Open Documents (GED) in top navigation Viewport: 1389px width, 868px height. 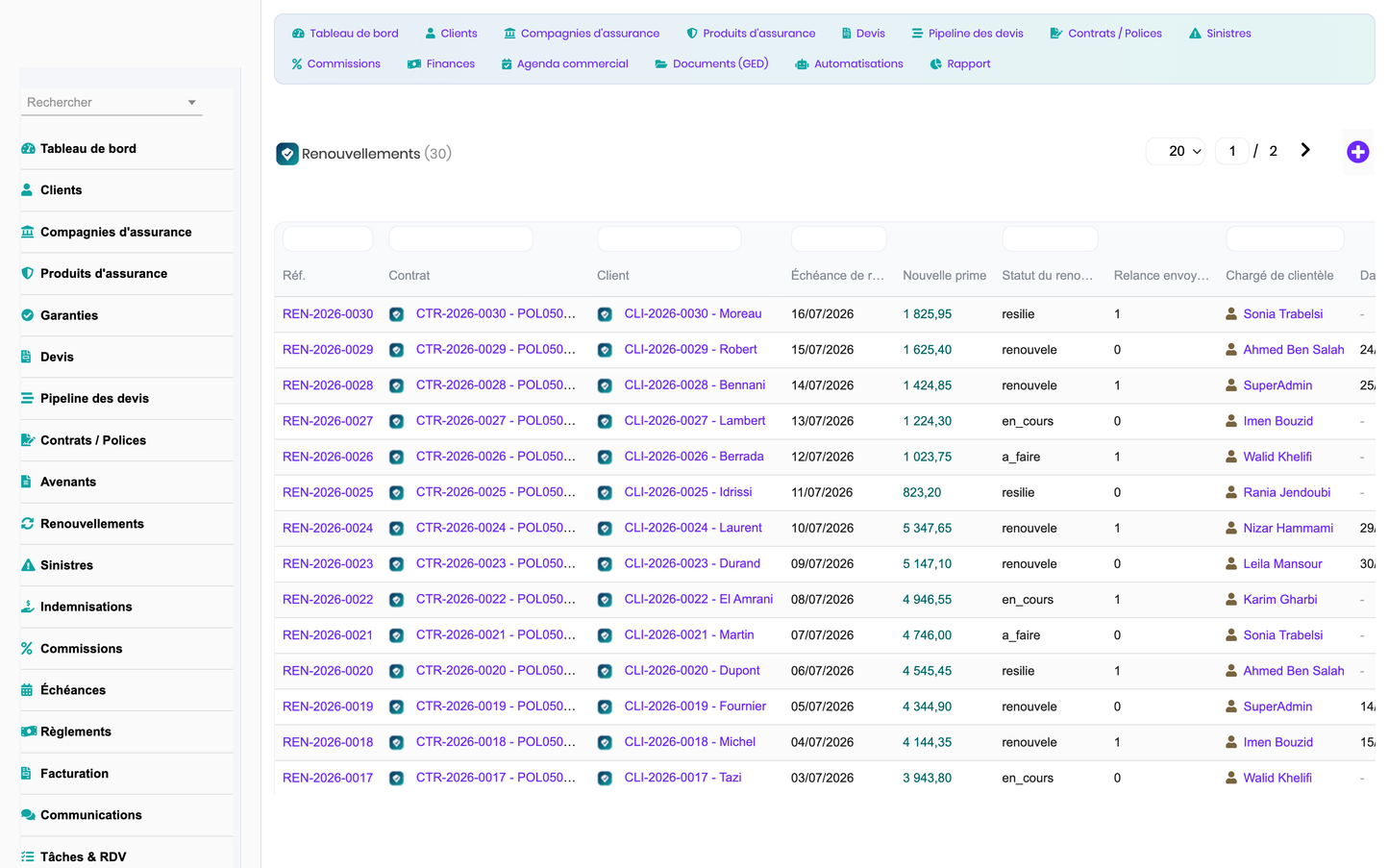[x=711, y=64]
